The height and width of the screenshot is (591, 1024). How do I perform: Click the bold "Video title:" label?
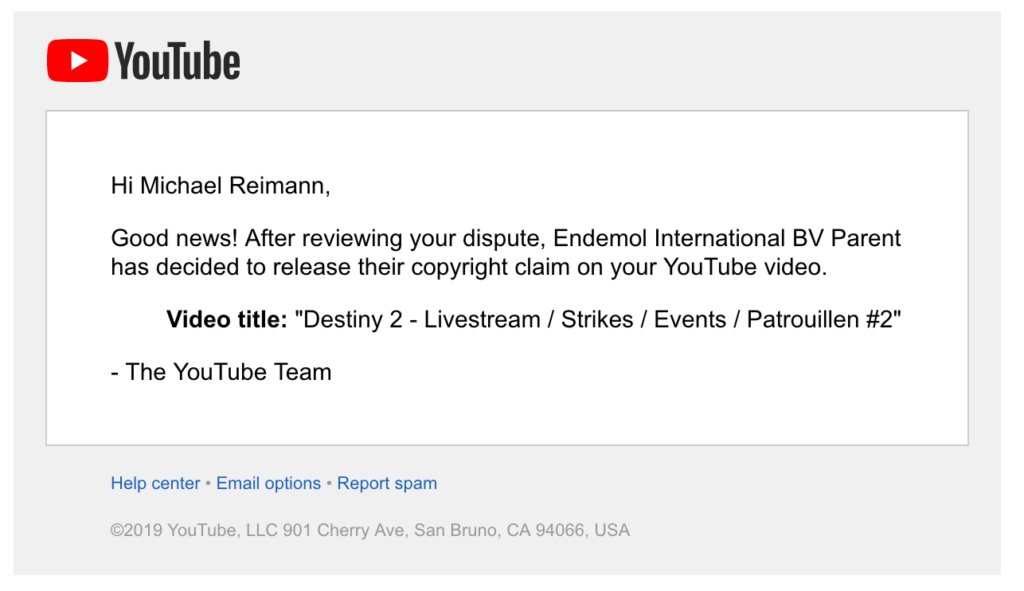[227, 319]
